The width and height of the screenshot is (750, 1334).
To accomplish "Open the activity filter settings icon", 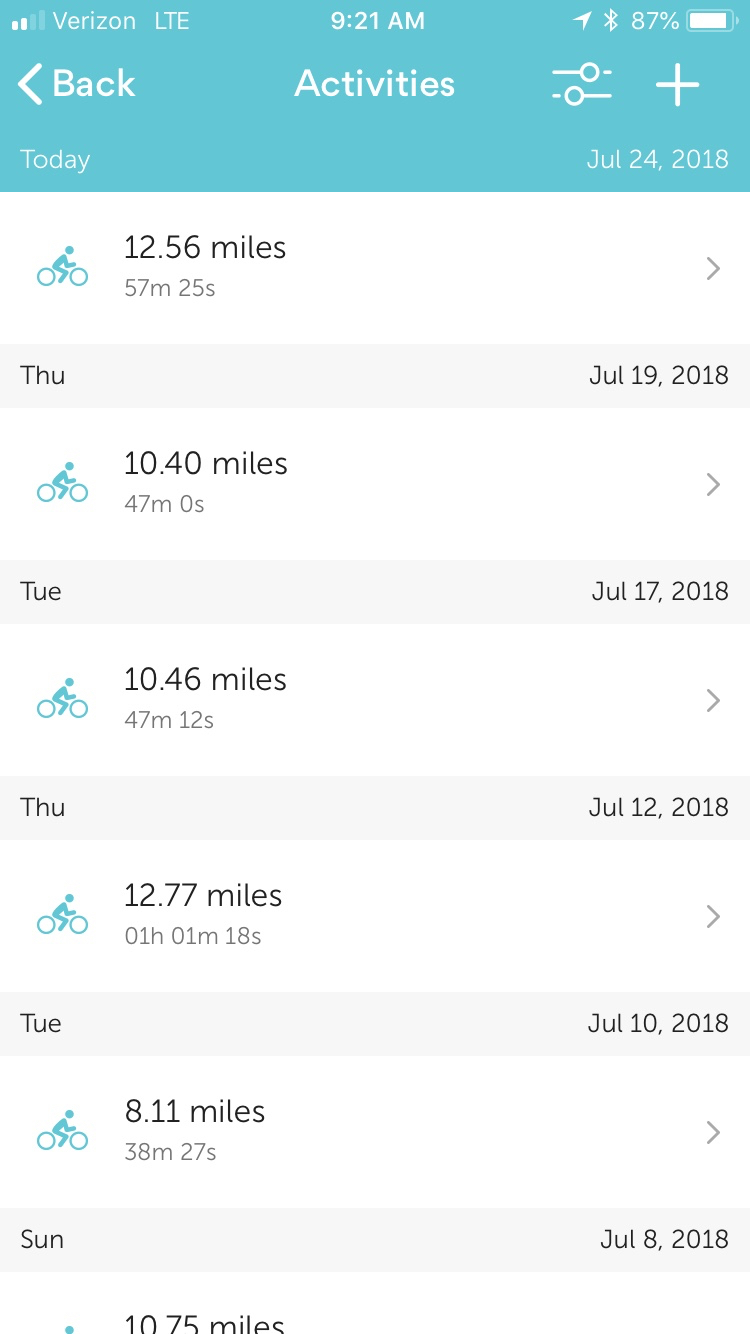I will click(x=581, y=85).
